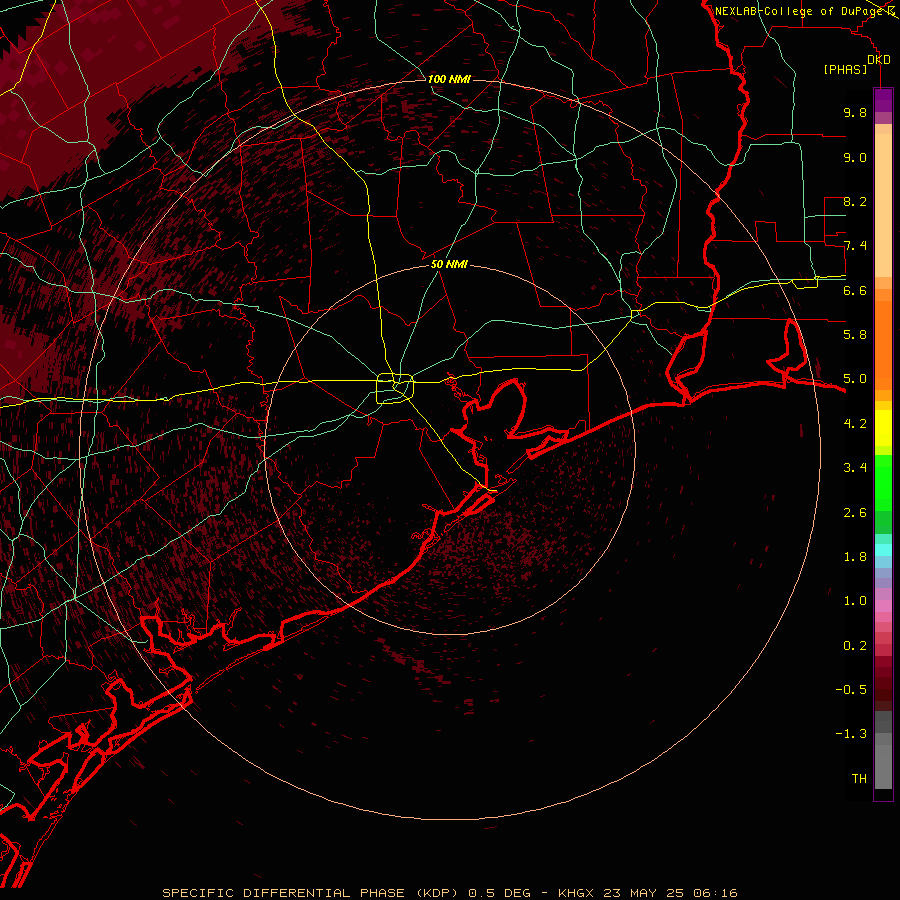Click the 100 NMI range ring label
This screenshot has height=900, width=900.
click(x=449, y=79)
